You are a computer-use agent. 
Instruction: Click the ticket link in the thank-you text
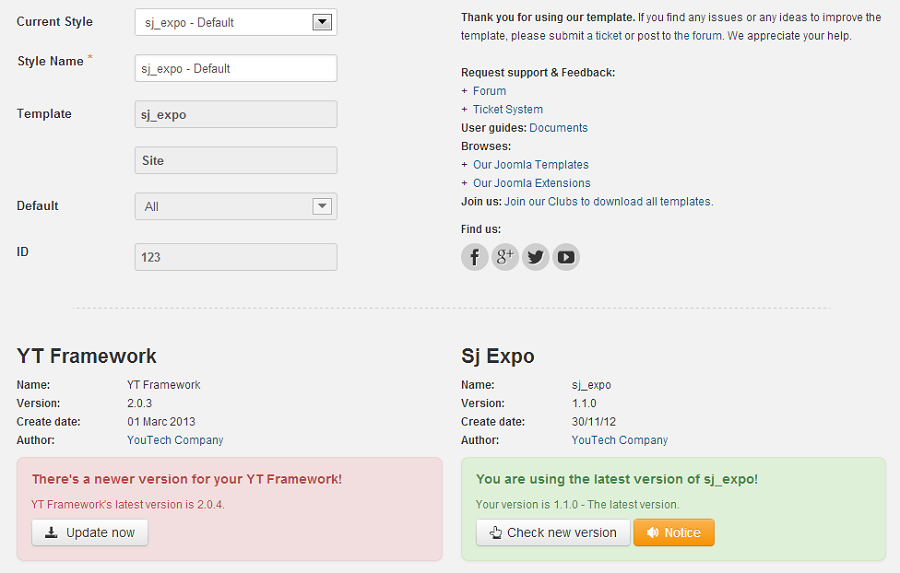608,36
